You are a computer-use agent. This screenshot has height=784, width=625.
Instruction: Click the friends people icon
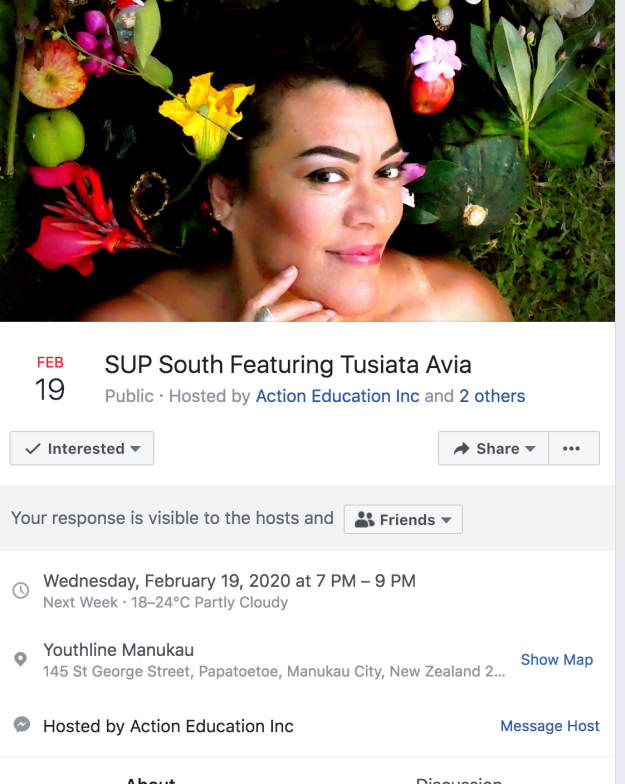(x=364, y=520)
